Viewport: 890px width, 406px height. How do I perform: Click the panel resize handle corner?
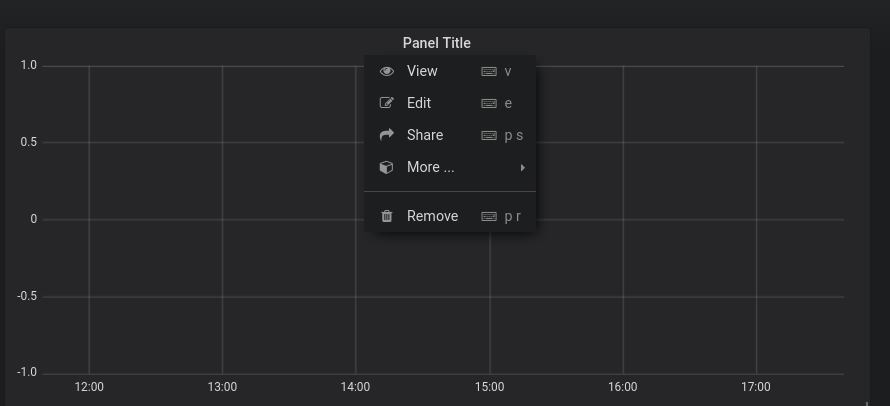tap(867, 403)
